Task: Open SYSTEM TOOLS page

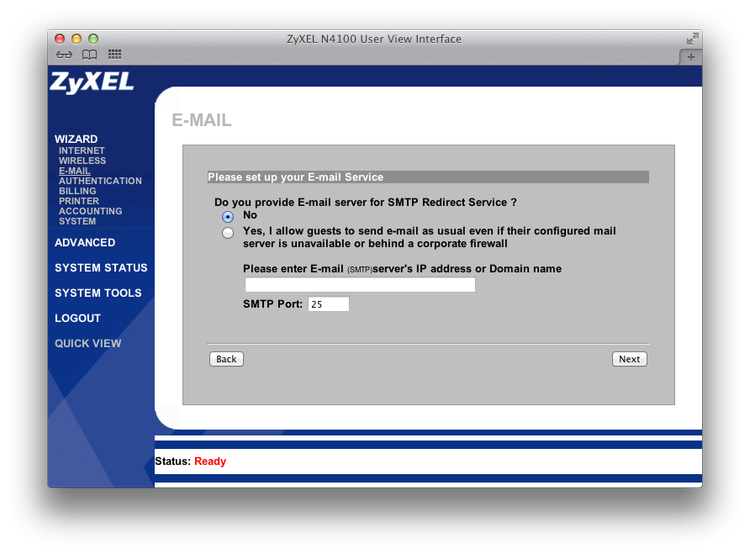Action: point(98,293)
